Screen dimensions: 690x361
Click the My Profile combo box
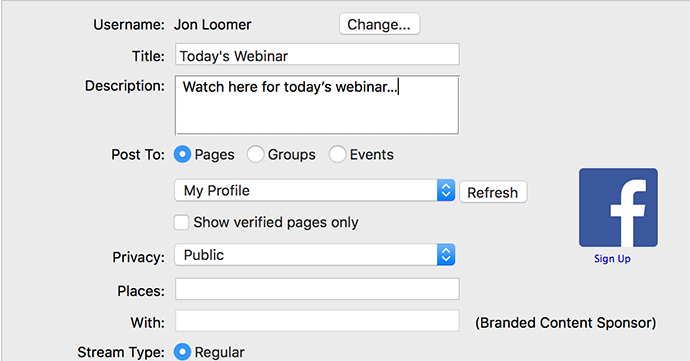315,191
